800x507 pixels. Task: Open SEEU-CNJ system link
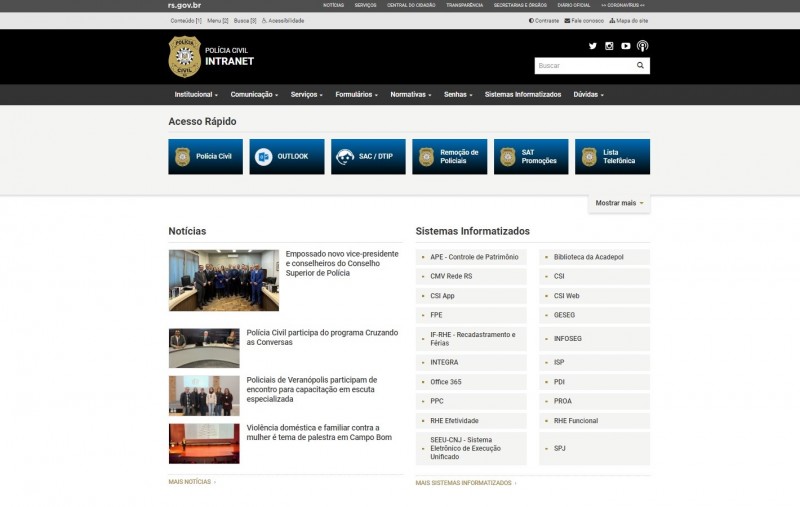(x=471, y=448)
